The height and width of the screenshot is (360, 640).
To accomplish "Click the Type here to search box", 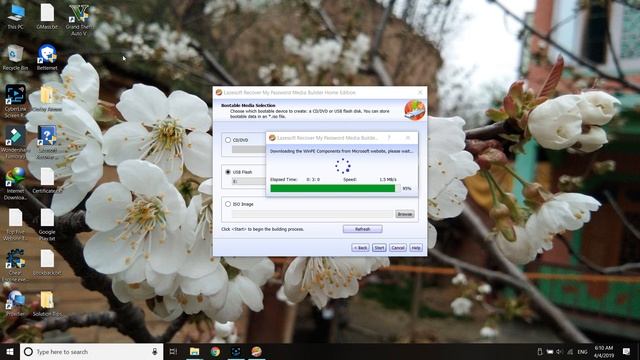I will [x=91, y=351].
